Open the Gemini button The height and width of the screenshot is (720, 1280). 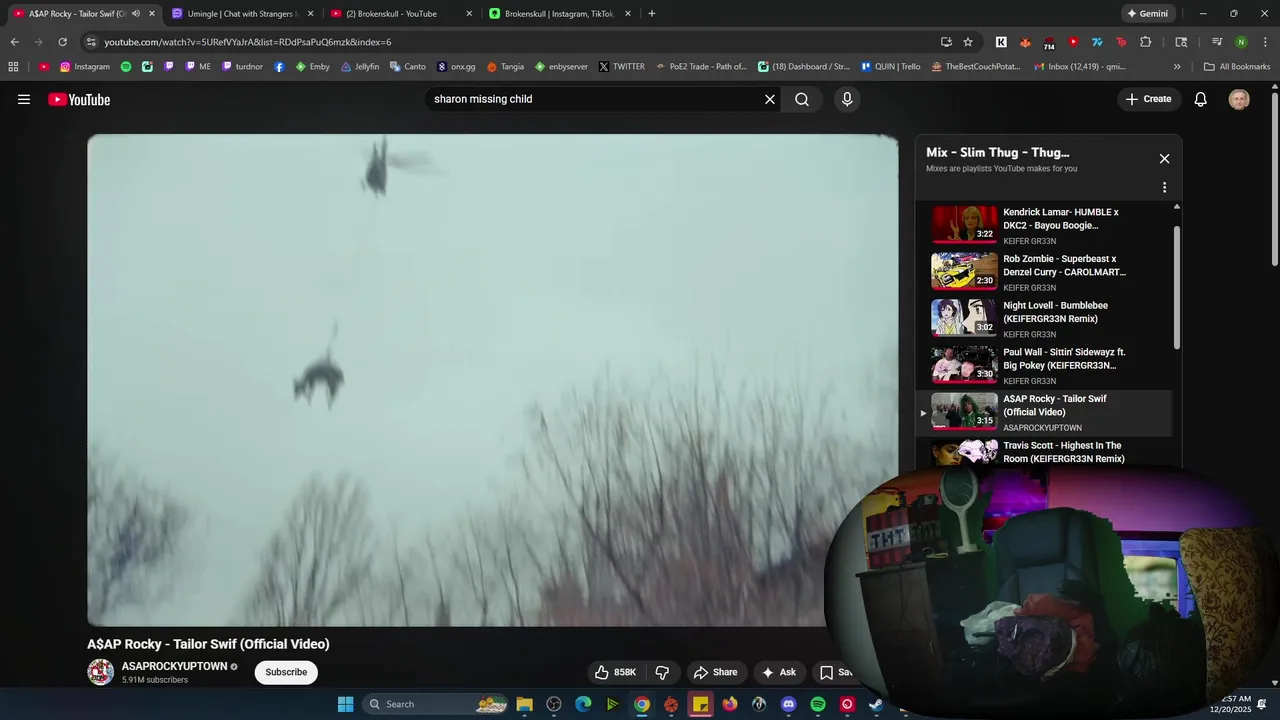point(1147,14)
